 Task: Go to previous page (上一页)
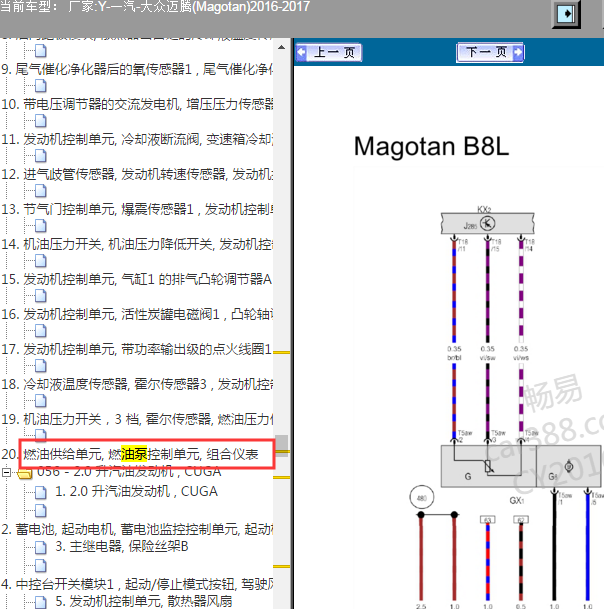coord(329,53)
